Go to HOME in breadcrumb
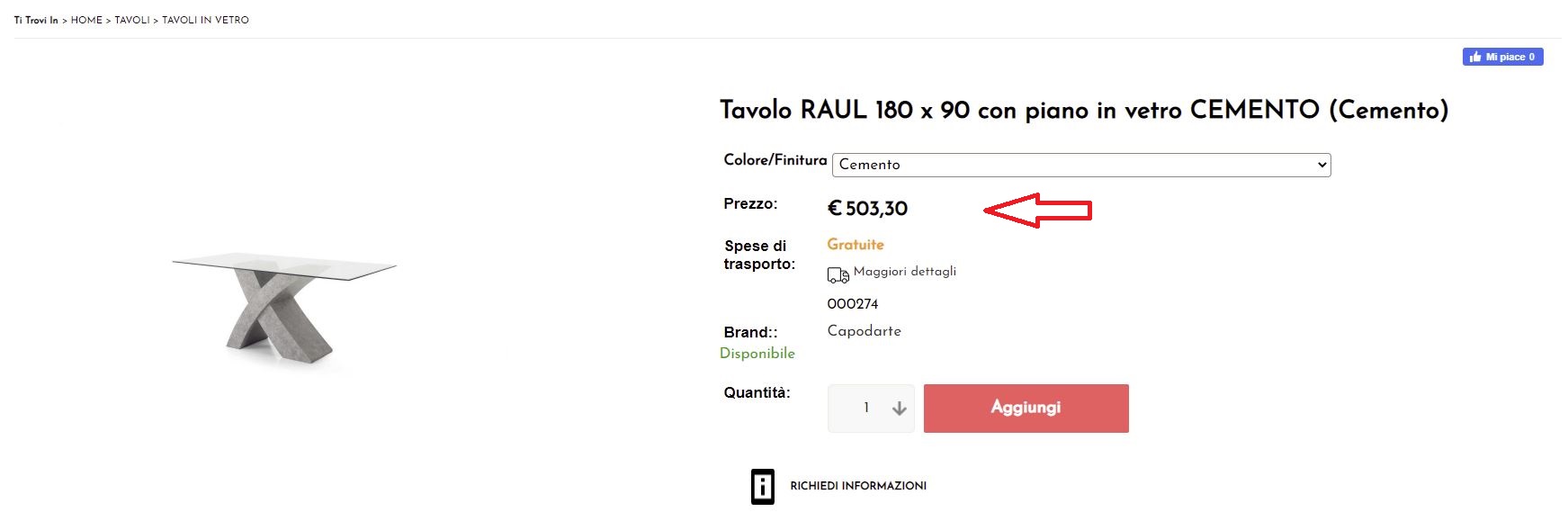 click(x=86, y=20)
